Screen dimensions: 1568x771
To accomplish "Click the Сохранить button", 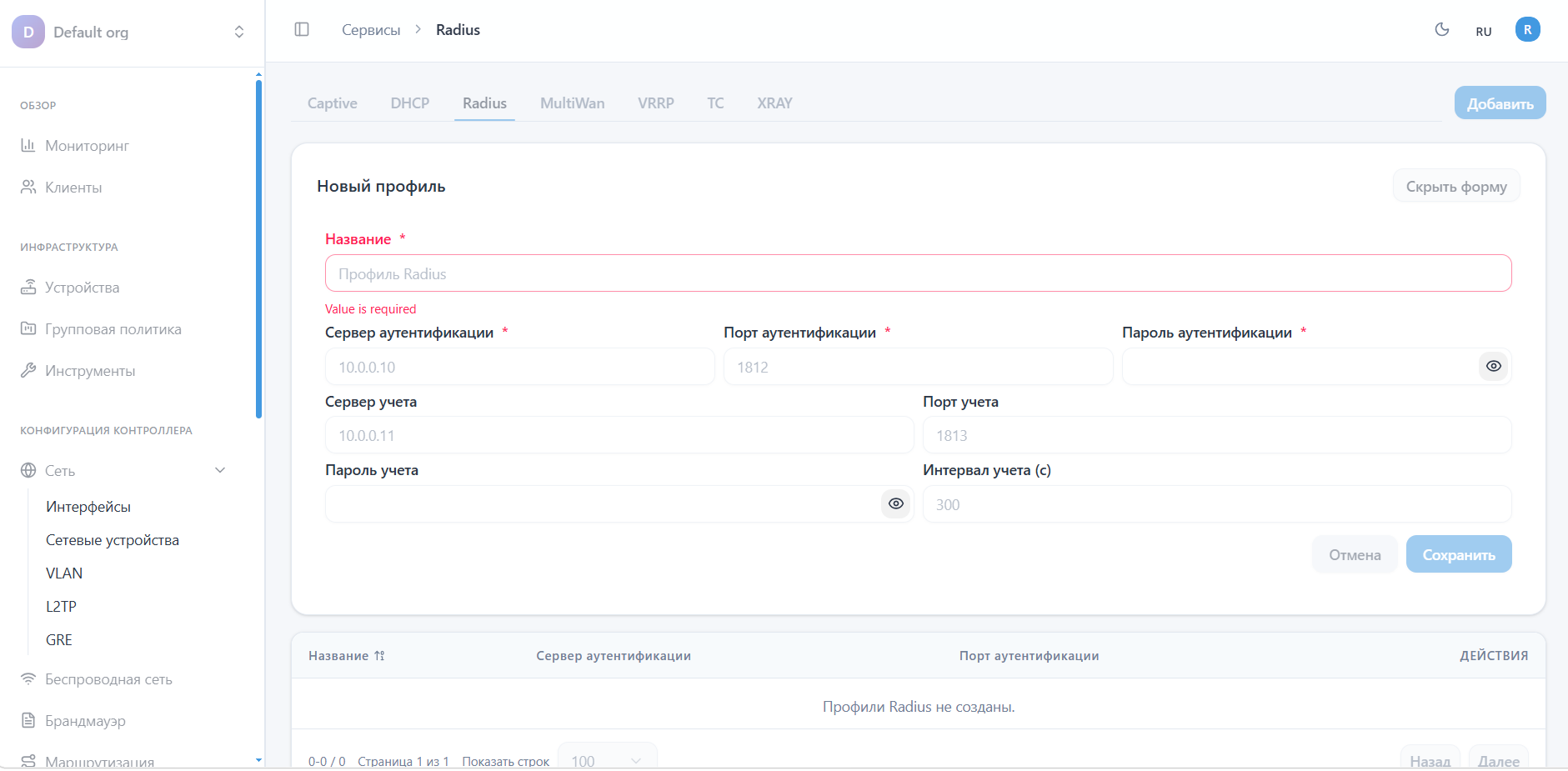I will [x=1458, y=553].
